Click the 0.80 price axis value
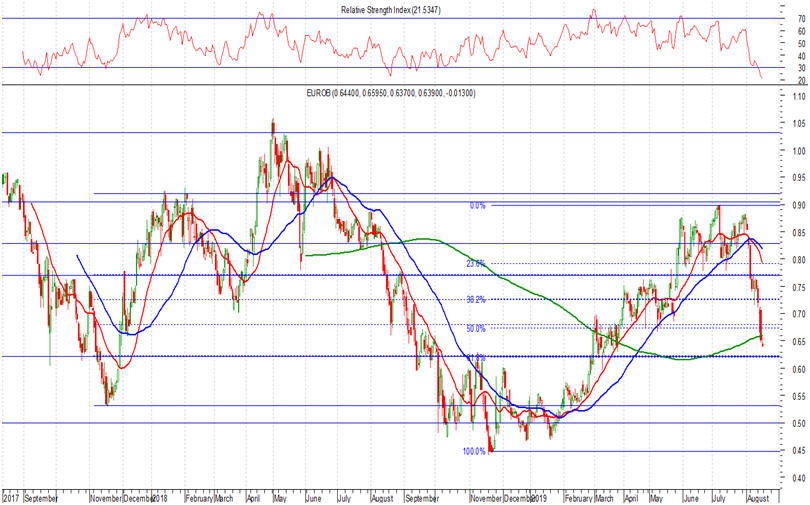The image size is (810, 505). pyautogui.click(x=798, y=260)
